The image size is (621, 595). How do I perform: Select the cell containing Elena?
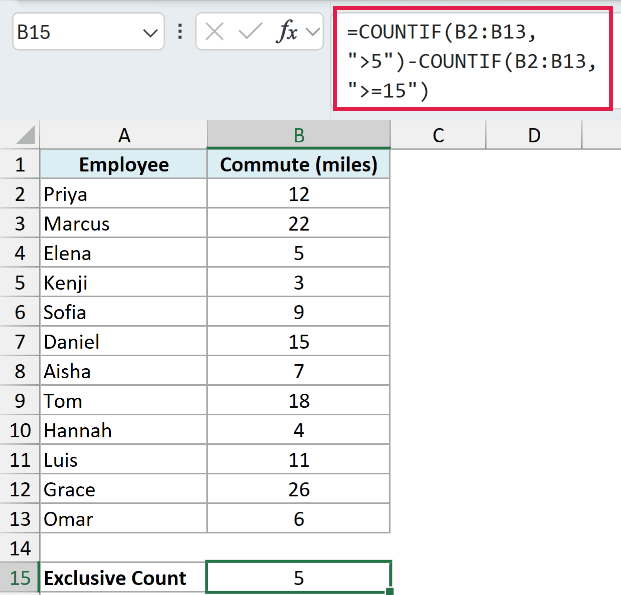(124, 253)
